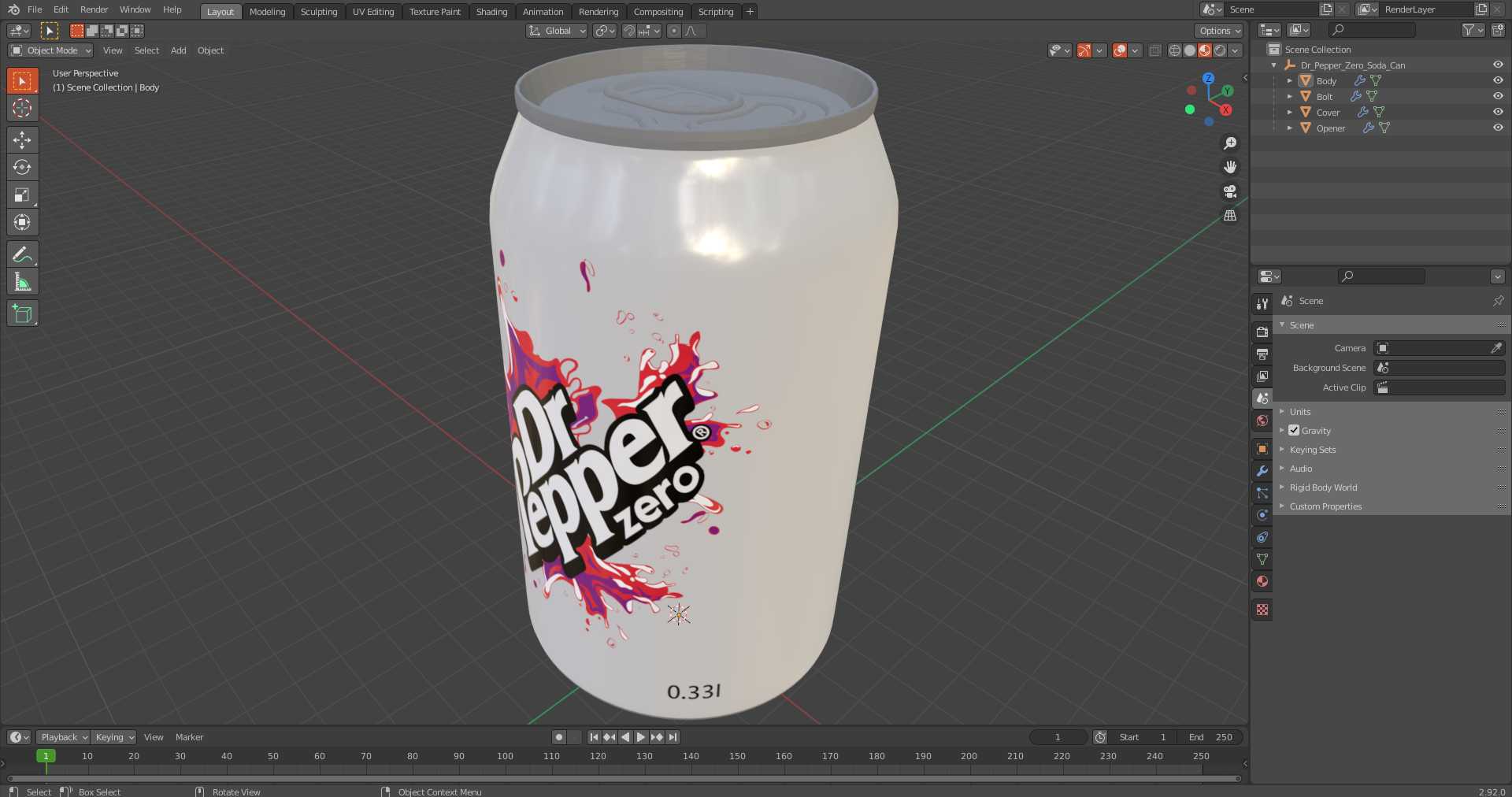Screen dimensions: 1512x797
Task: Select the Annotate tool
Action: point(22,254)
